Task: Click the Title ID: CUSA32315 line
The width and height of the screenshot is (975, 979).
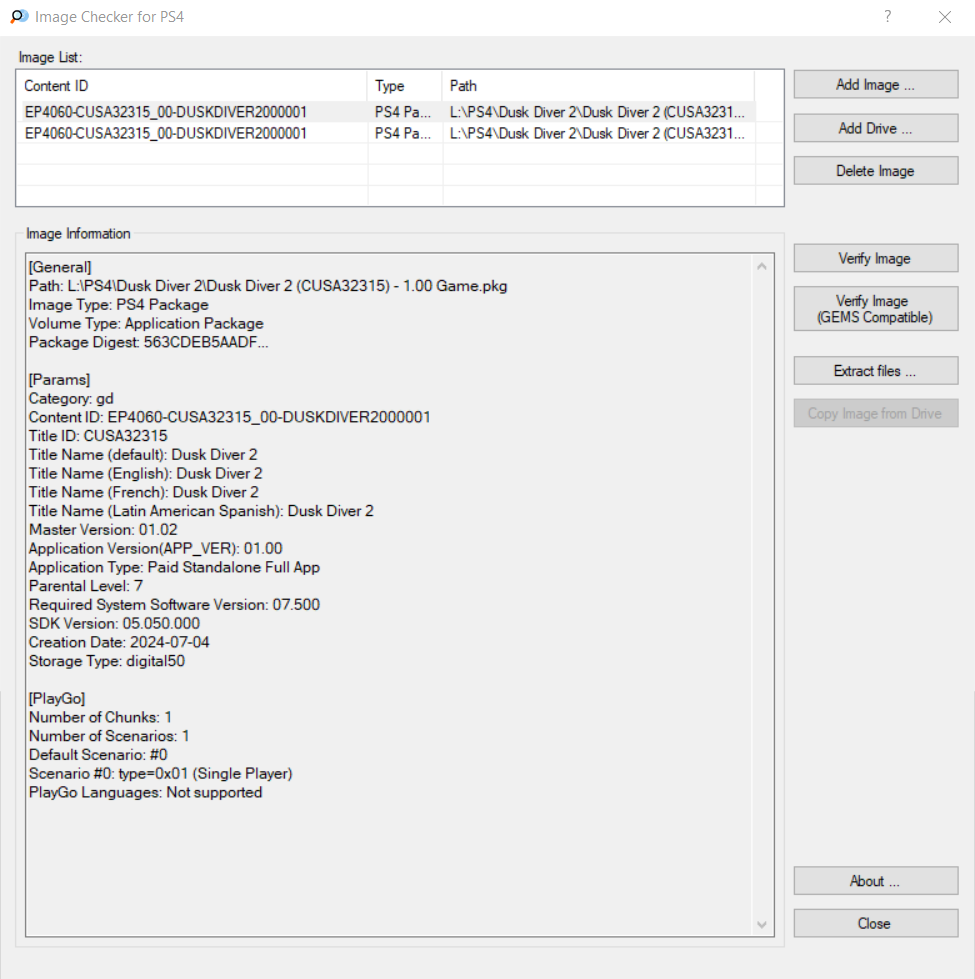Action: pos(98,436)
